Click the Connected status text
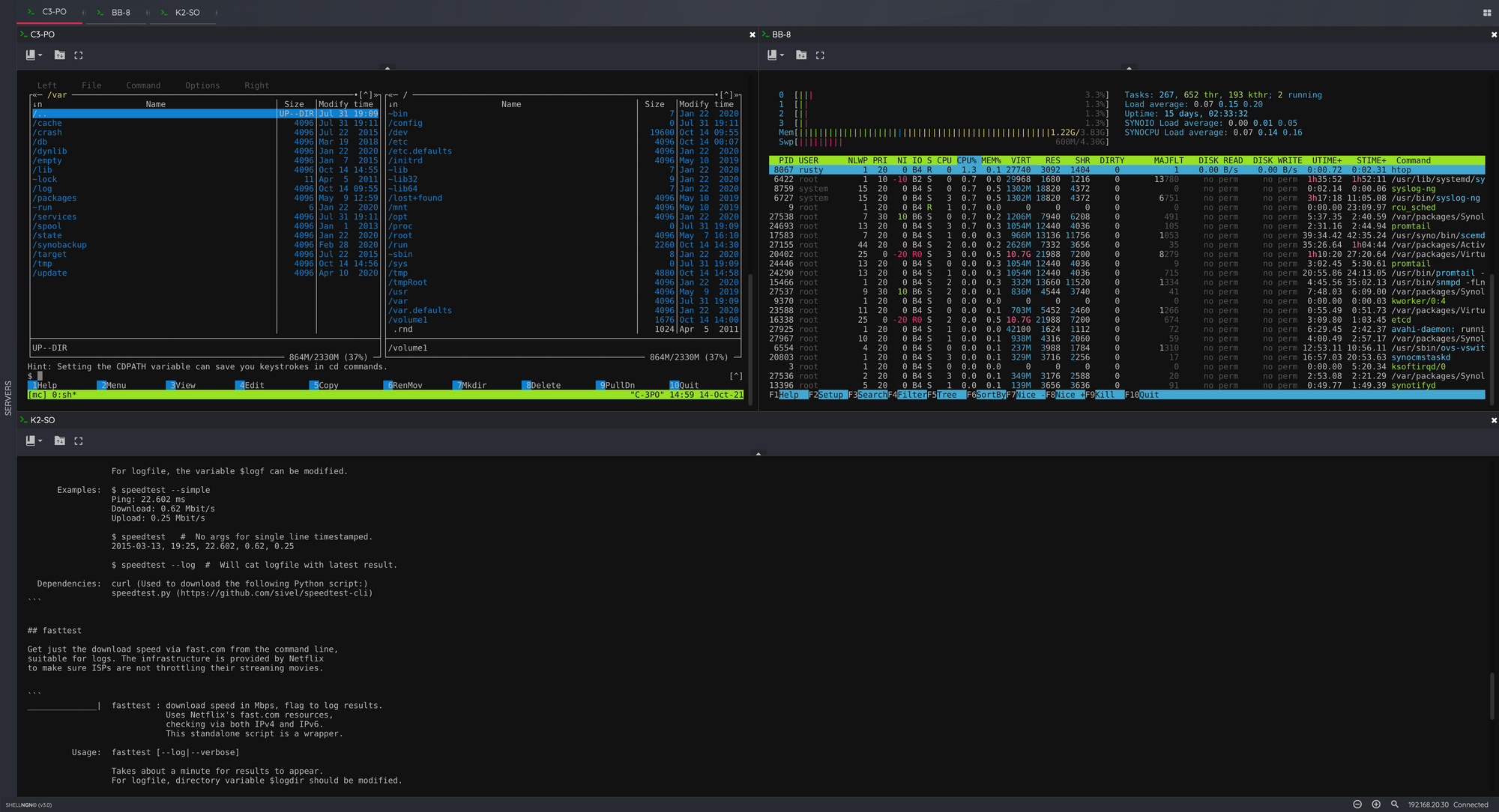 coord(1471,805)
